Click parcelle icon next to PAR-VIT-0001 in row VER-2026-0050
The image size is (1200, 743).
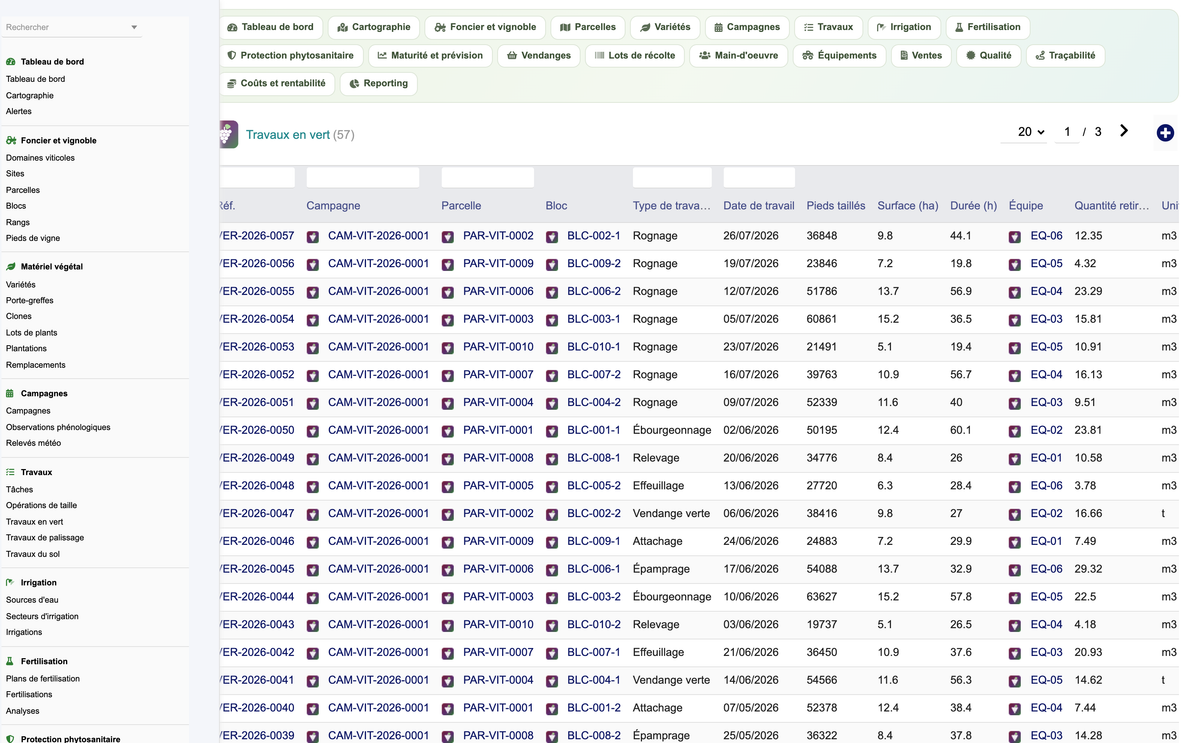pyautogui.click(x=448, y=431)
